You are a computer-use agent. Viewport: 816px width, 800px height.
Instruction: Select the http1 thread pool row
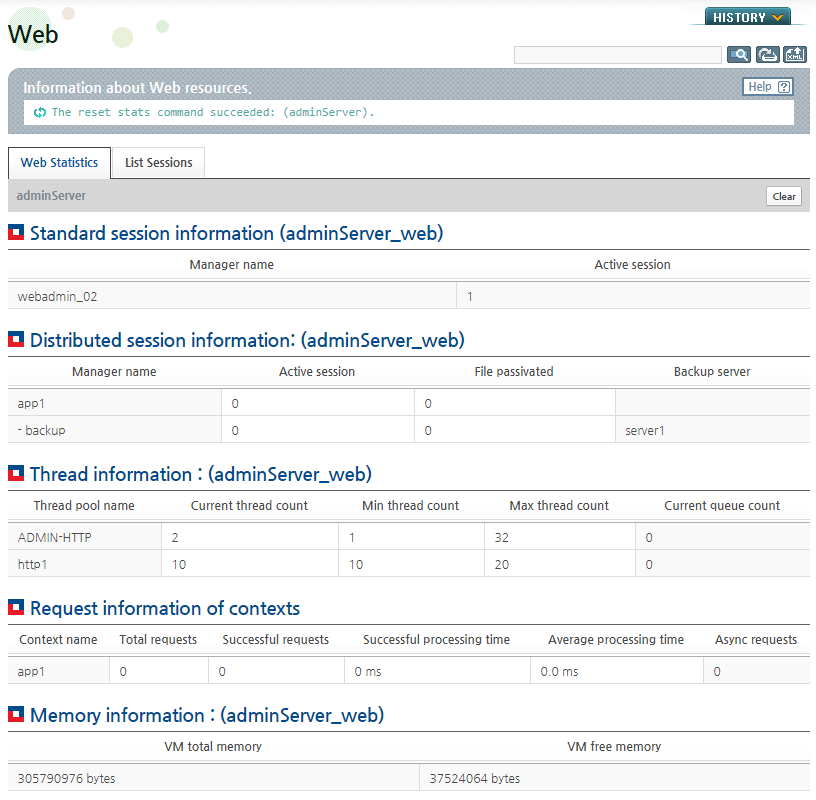pyautogui.click(x=409, y=565)
